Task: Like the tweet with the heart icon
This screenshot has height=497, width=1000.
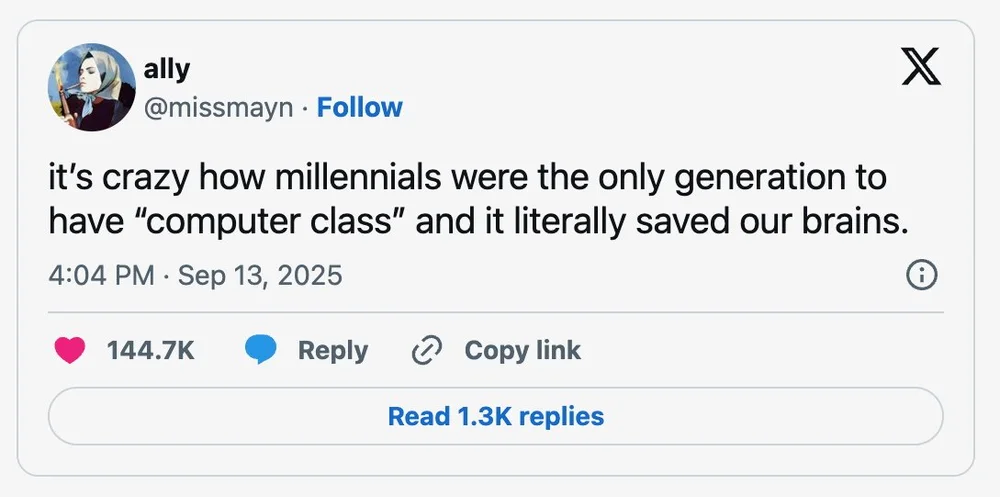Action: click(x=69, y=350)
